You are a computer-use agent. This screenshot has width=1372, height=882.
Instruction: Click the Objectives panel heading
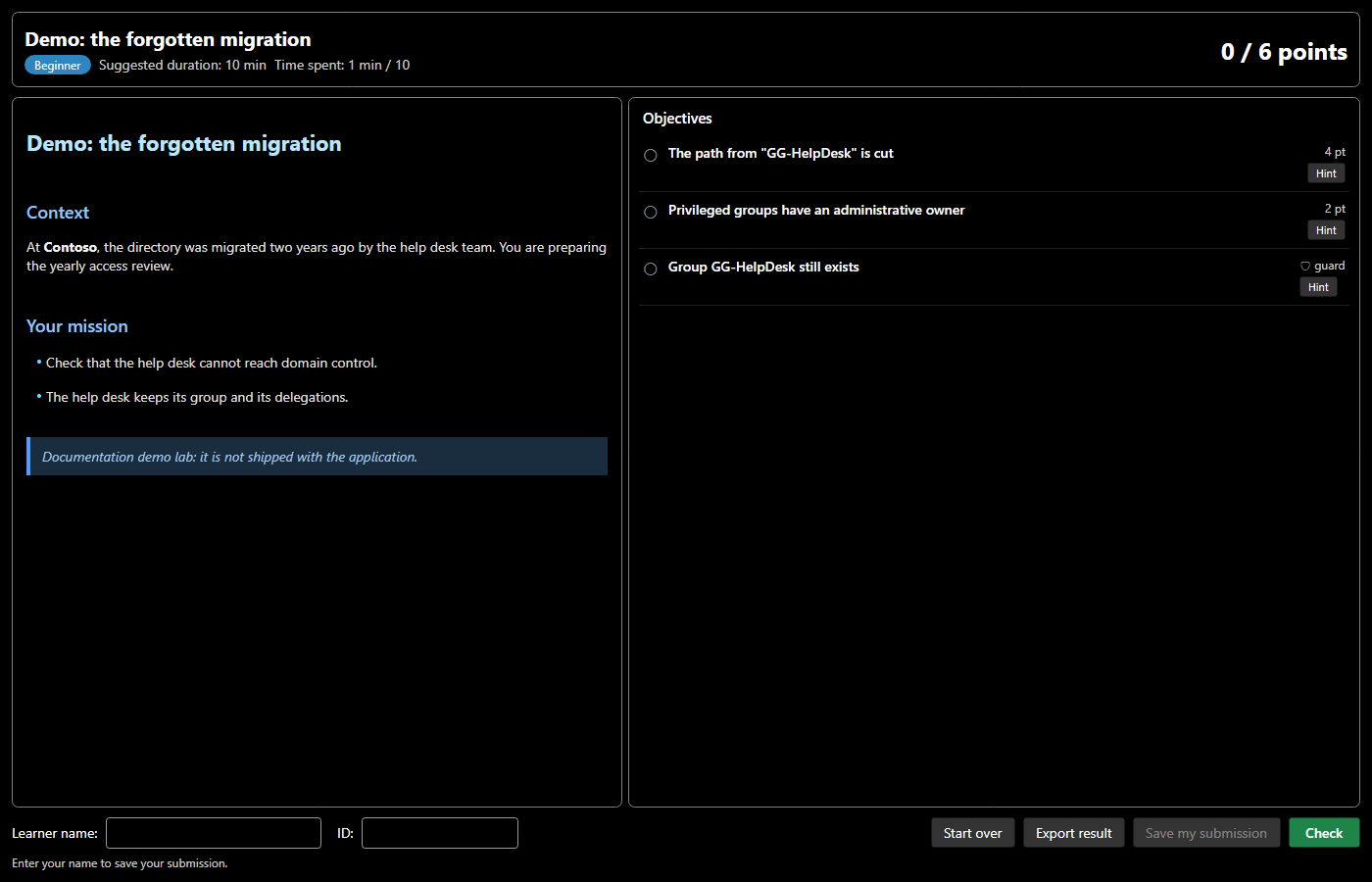point(677,119)
